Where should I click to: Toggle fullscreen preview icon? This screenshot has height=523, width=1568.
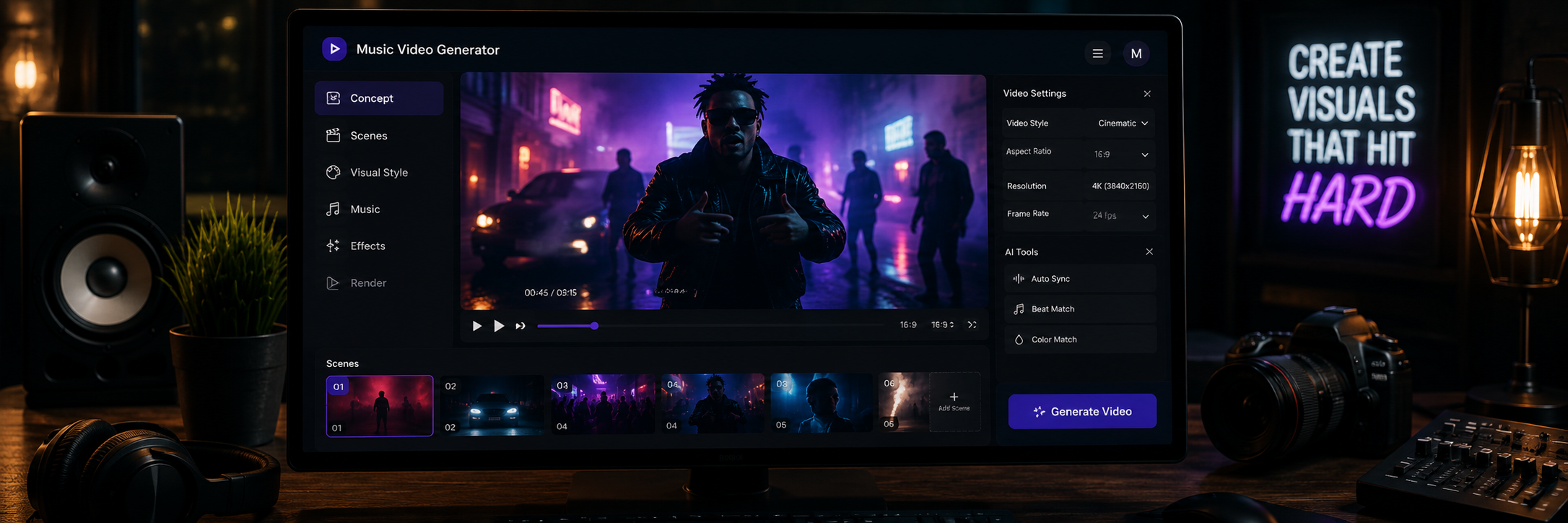972,325
